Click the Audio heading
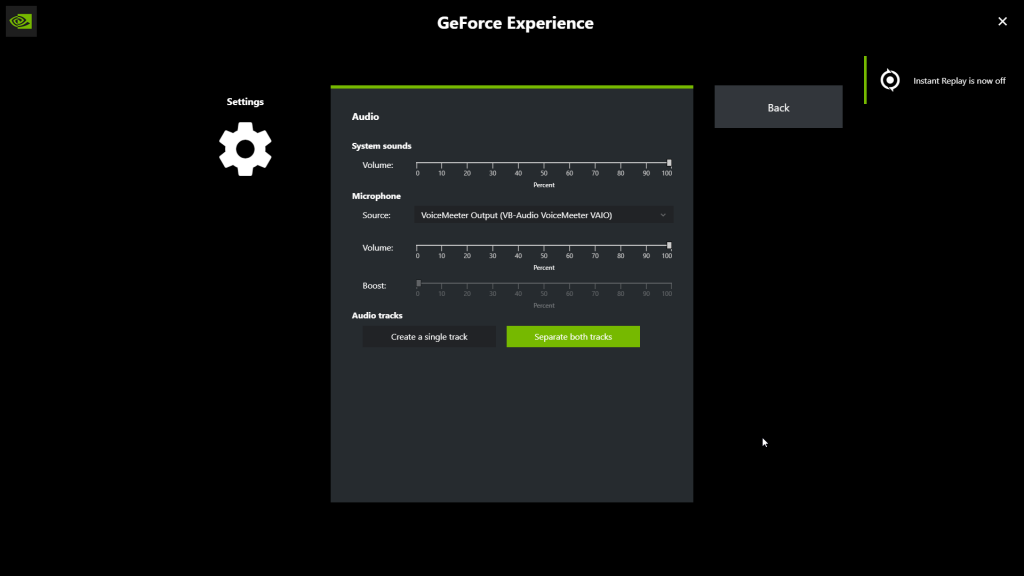This screenshot has height=576, width=1024. pyautogui.click(x=365, y=116)
